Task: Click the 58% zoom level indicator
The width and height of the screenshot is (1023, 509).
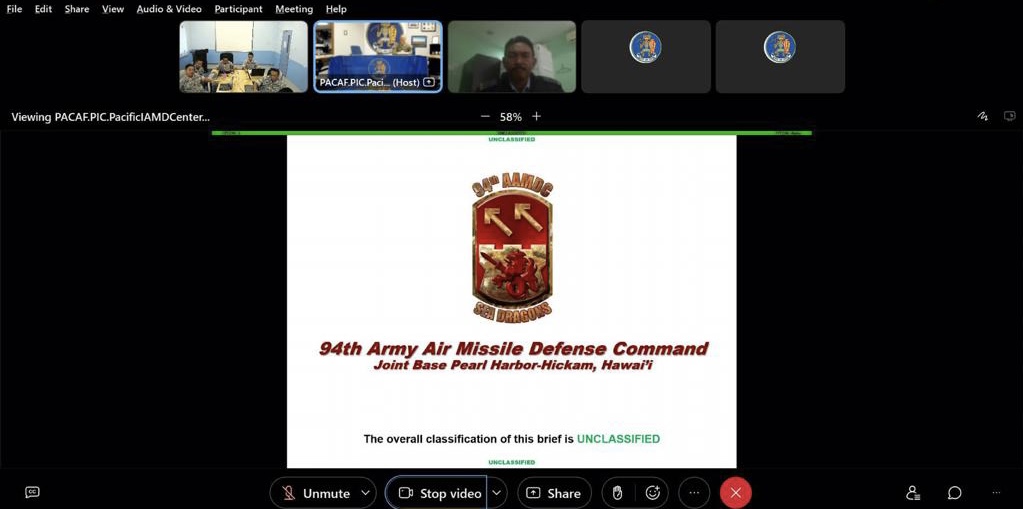Action: pyautogui.click(x=511, y=117)
